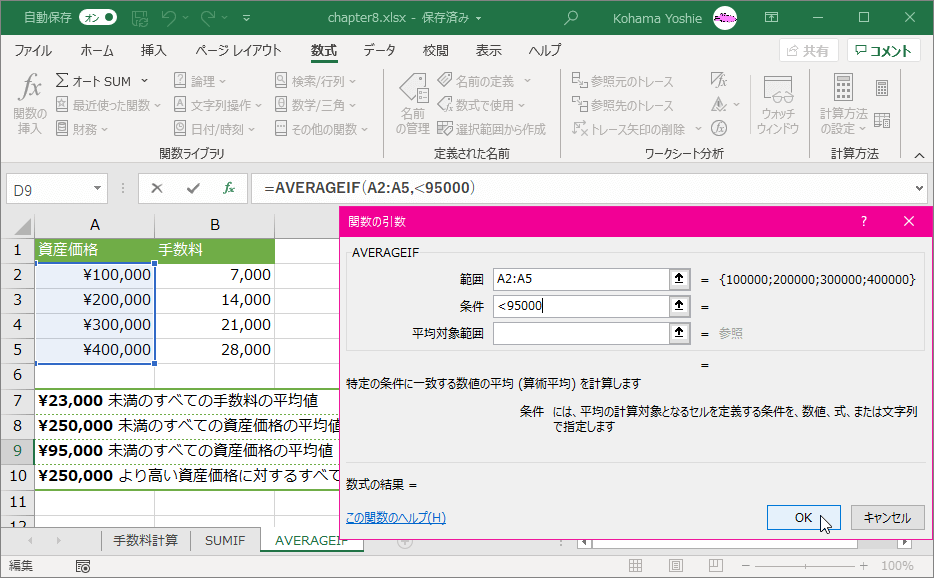Click the Calculate Now icon
The width and height of the screenshot is (934, 578).
coord(882,88)
